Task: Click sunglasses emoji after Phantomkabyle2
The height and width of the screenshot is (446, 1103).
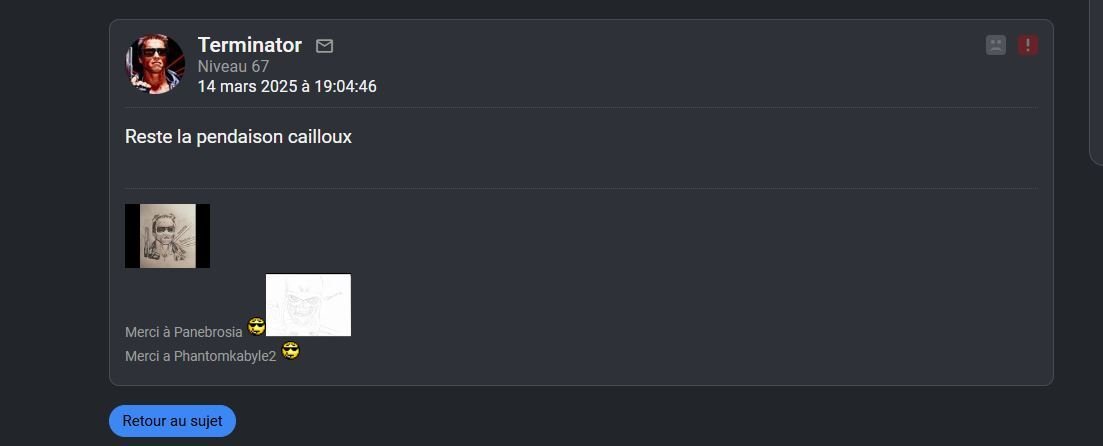Action: coord(291,350)
